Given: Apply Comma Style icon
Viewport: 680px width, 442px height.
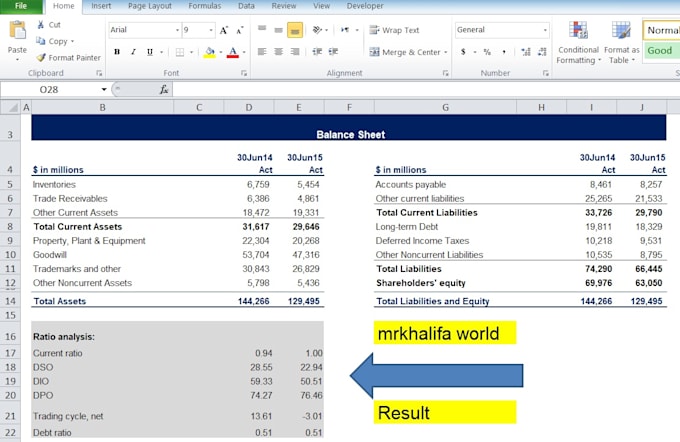Looking at the screenshot, I should click(503, 52).
